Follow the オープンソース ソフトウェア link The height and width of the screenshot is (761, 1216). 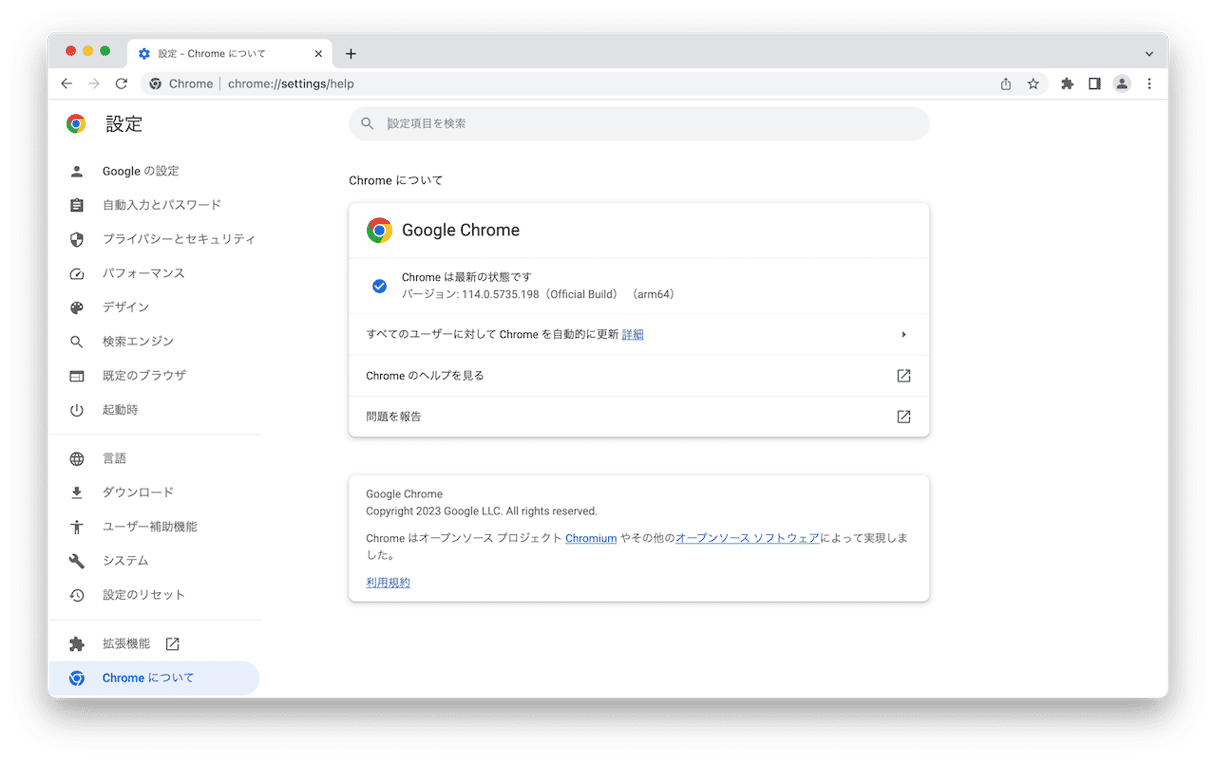click(x=747, y=538)
